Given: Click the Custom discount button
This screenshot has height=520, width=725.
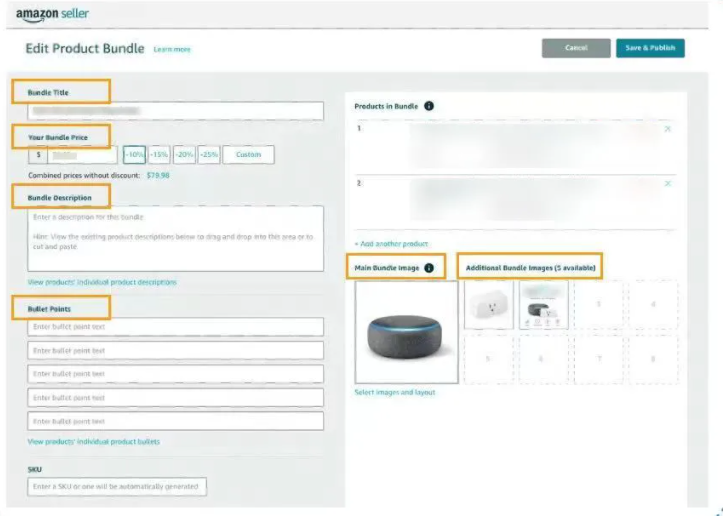Looking at the screenshot, I should (x=248, y=155).
